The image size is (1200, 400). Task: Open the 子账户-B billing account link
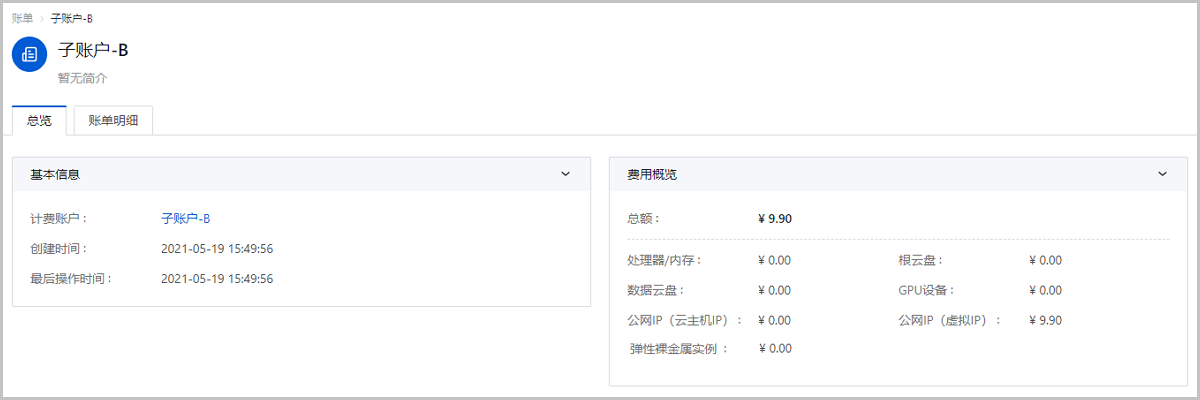point(185,218)
